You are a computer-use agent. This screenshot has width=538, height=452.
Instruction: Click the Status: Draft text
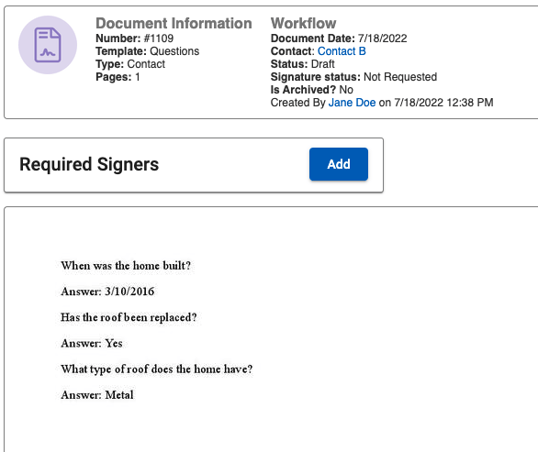tap(303, 64)
